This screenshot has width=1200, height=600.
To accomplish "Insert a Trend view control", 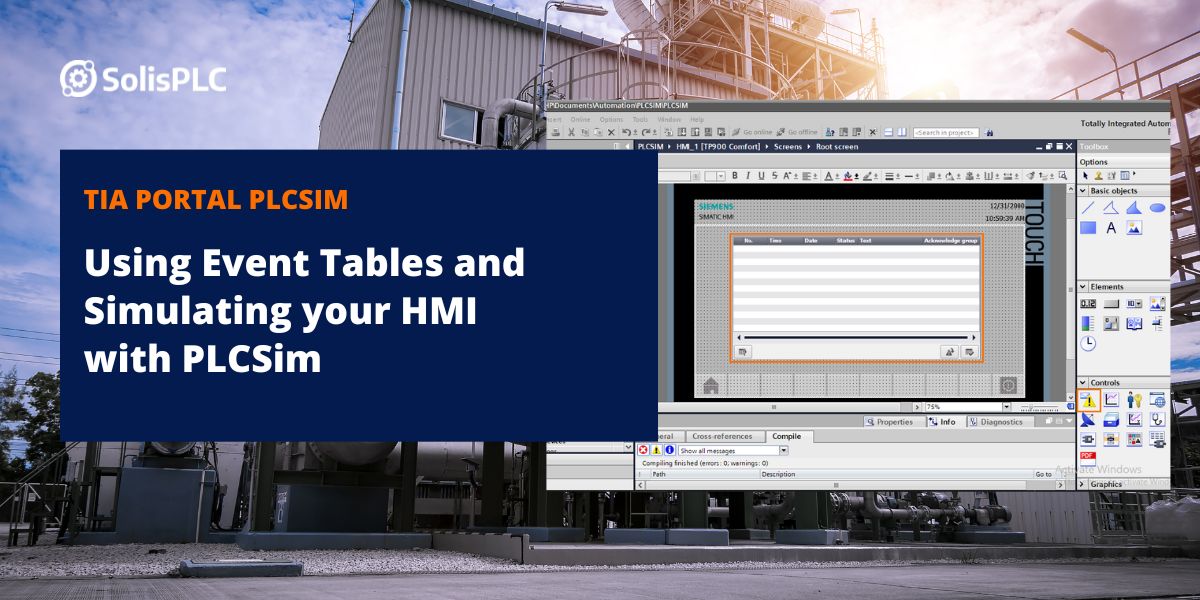I will [1113, 399].
